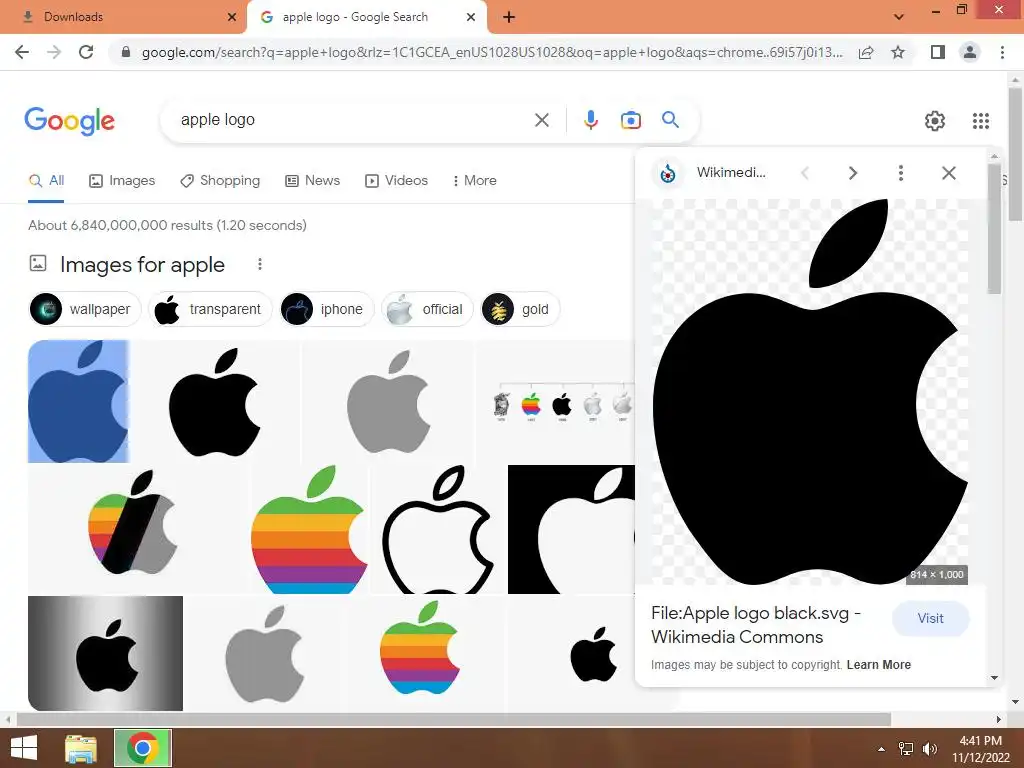The width and height of the screenshot is (1024, 768).
Task: Open options beside Images for apple
Action: pyautogui.click(x=260, y=264)
